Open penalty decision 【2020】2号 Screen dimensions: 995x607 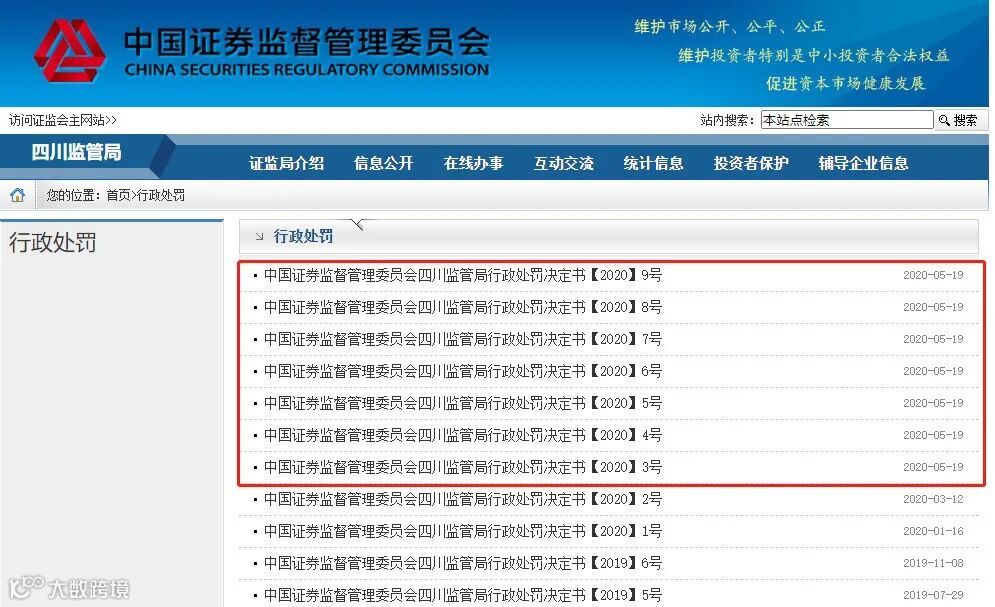(x=463, y=499)
